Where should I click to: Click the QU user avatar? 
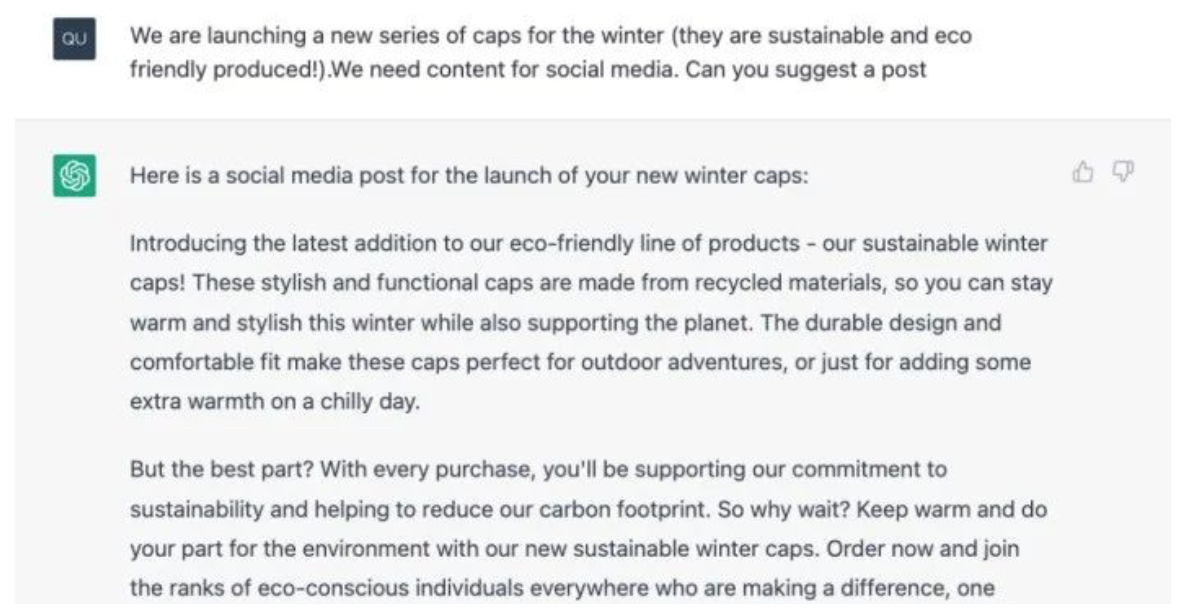click(74, 42)
